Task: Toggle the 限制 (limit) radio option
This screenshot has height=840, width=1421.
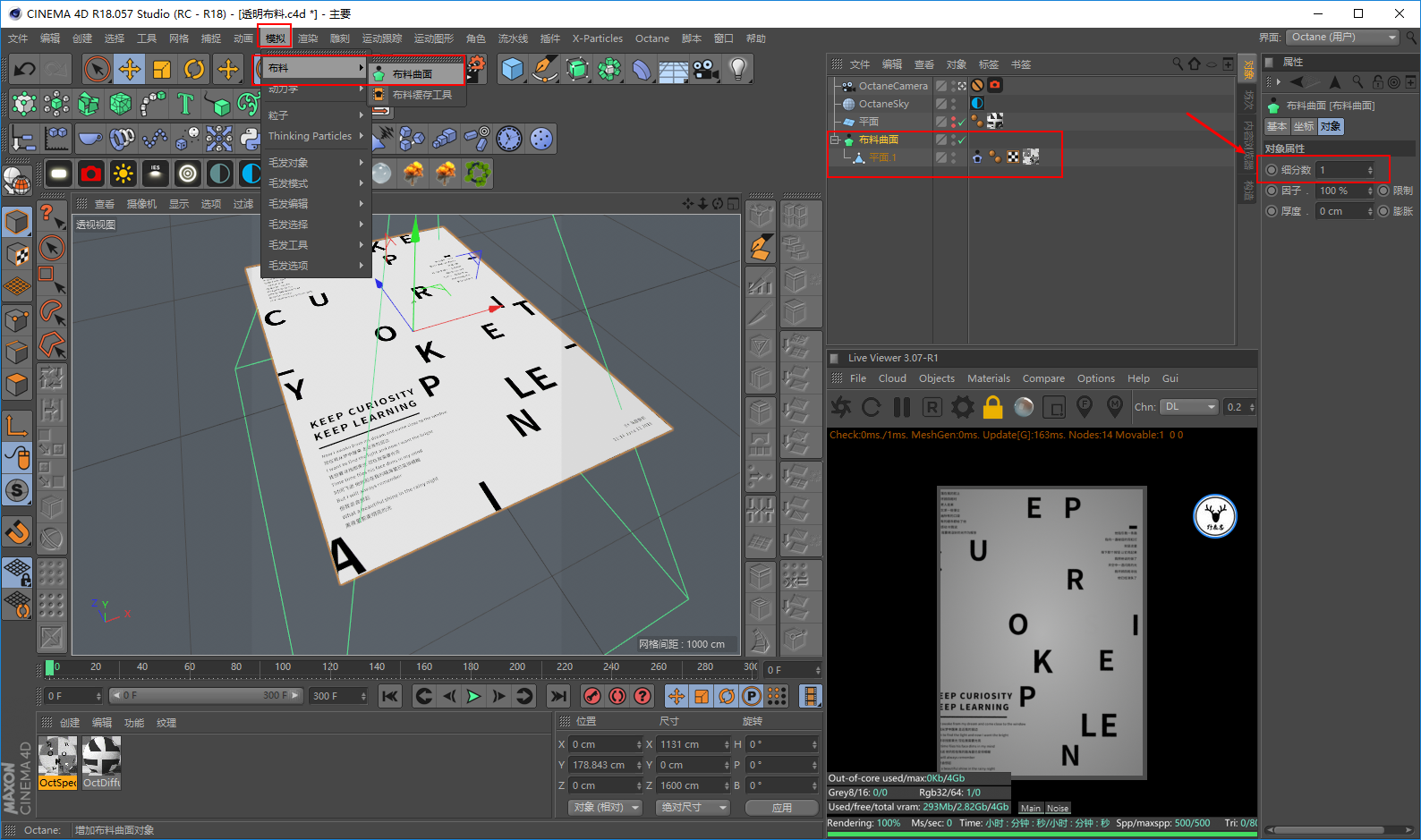Action: point(1383,191)
